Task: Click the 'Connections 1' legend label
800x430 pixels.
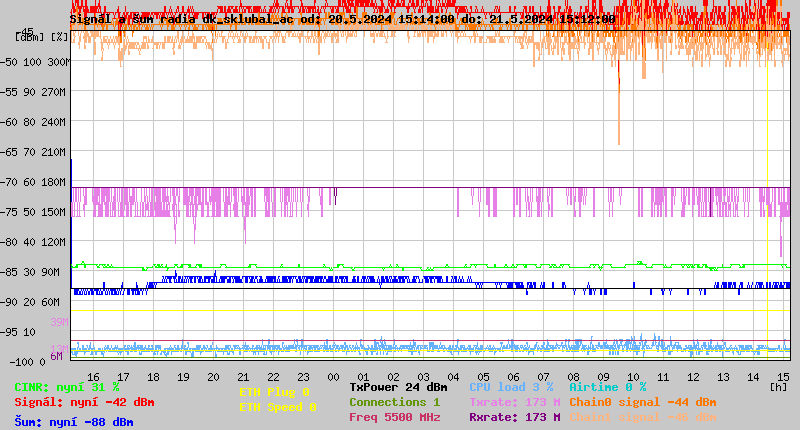Action: click(394, 402)
